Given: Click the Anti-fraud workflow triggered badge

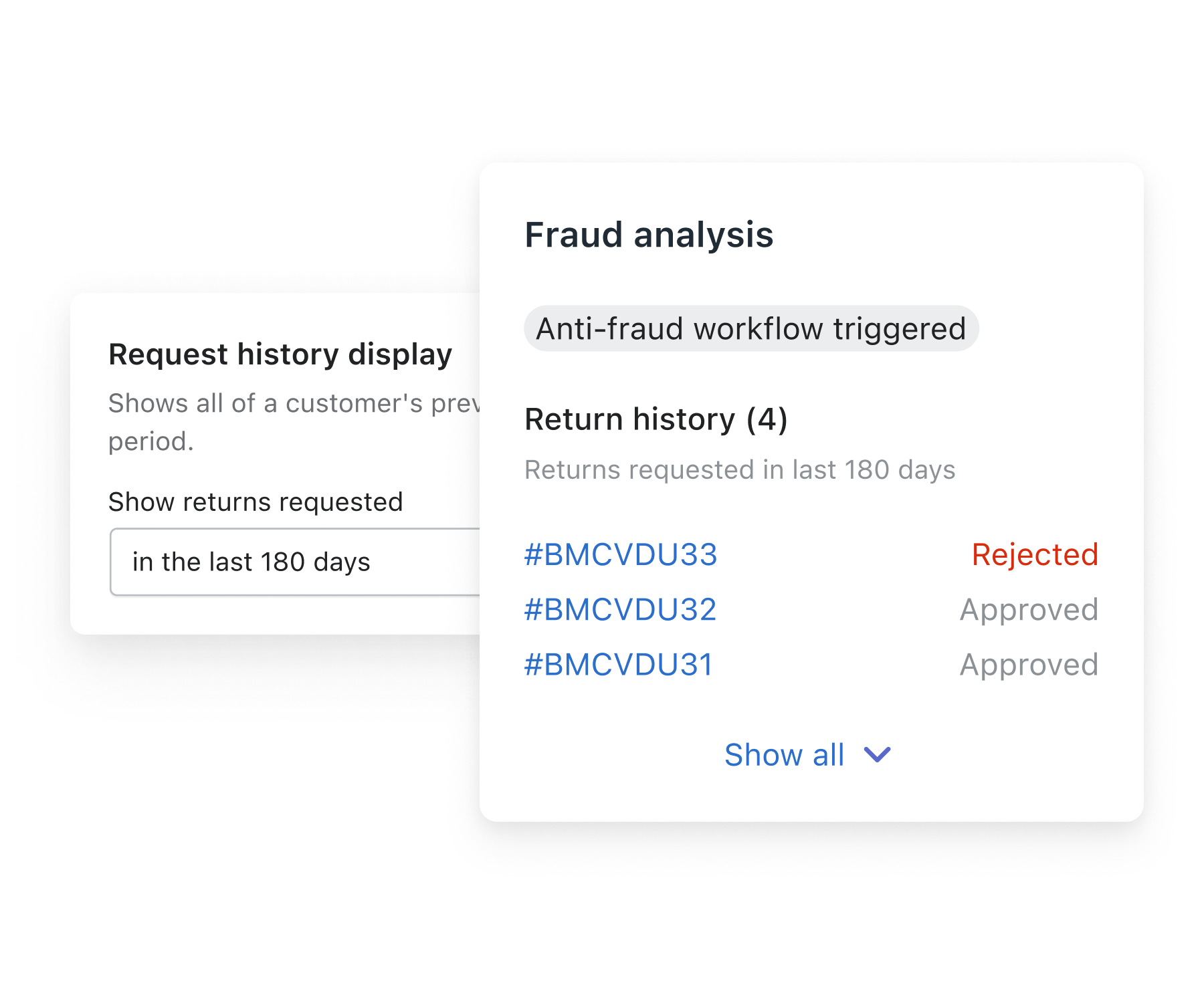Looking at the screenshot, I should [x=750, y=329].
